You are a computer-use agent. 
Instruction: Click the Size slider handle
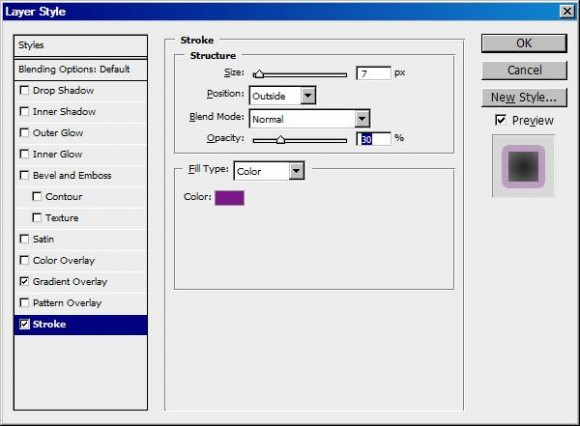(259, 74)
